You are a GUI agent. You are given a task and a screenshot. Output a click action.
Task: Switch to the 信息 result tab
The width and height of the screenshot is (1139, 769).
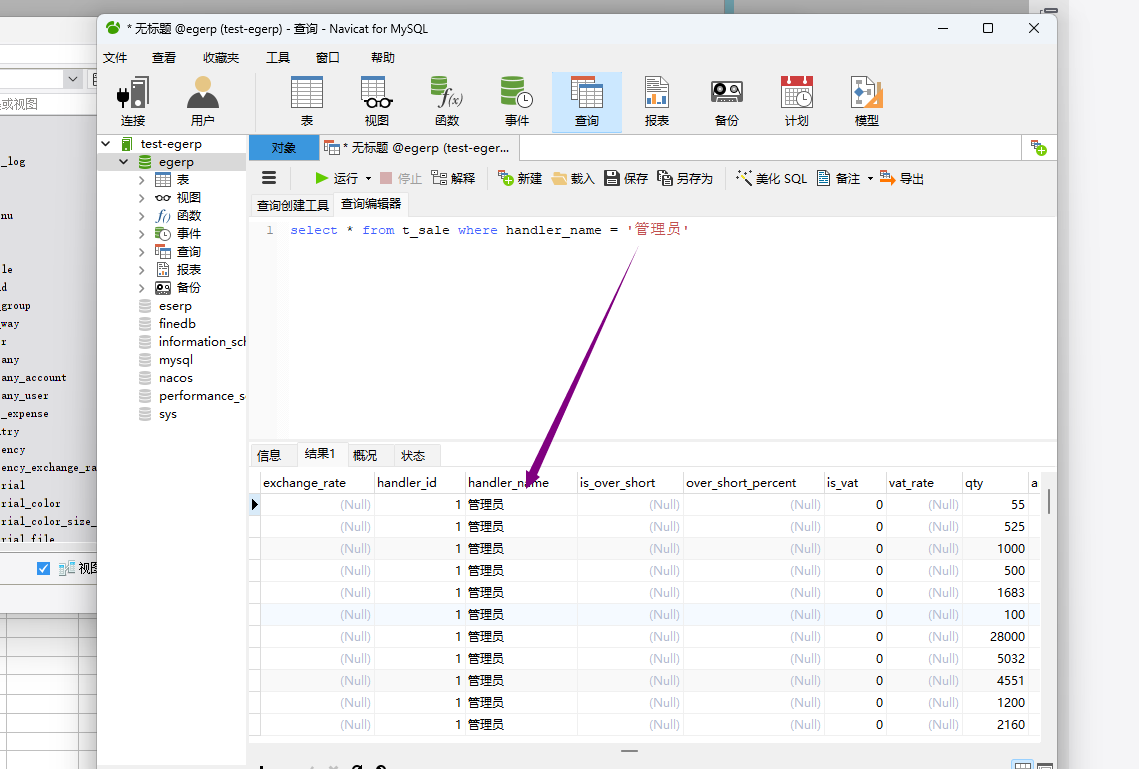pos(269,455)
